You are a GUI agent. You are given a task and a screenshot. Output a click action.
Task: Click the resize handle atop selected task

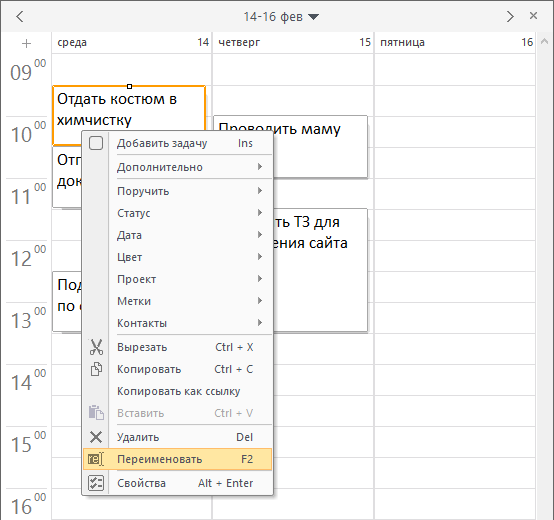coord(129,86)
